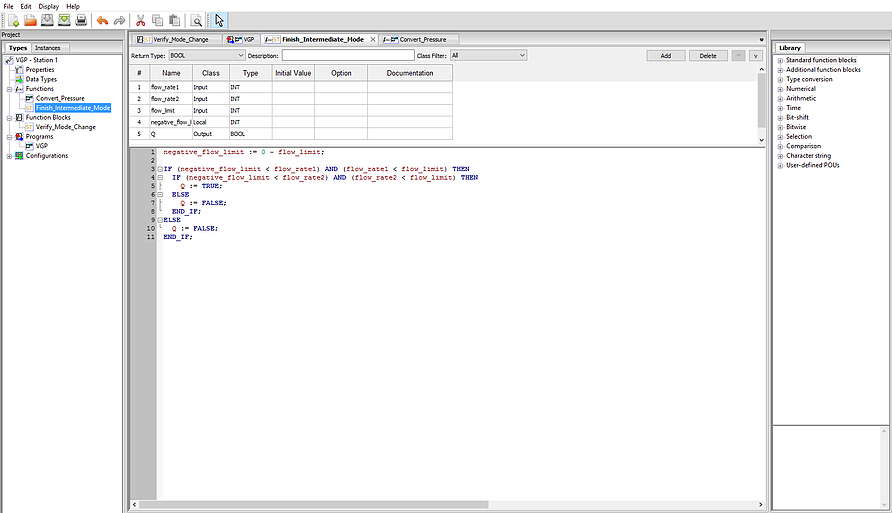
Task: Switch to the Instances tab
Action: pyautogui.click(x=47, y=47)
